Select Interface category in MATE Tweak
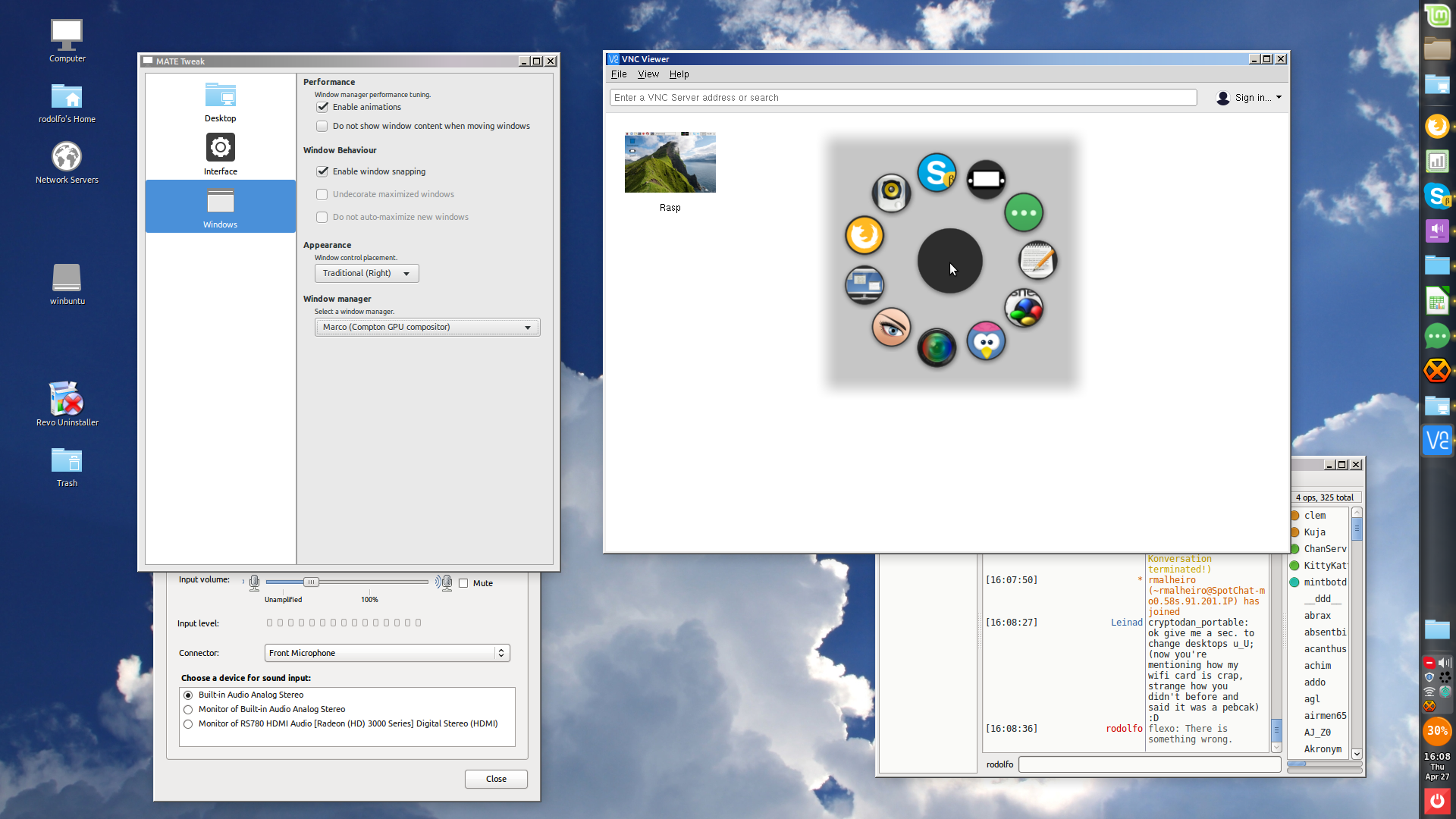1456x819 pixels. pyautogui.click(x=220, y=154)
